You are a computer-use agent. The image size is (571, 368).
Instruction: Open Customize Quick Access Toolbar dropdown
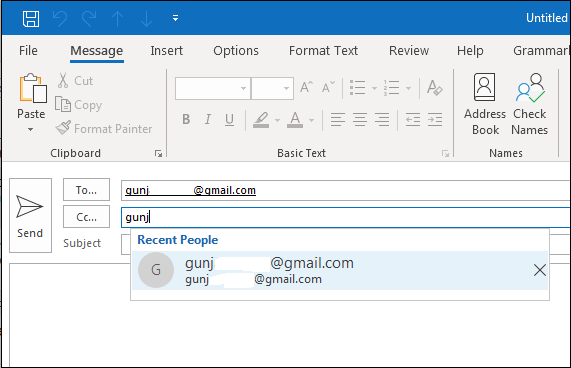(175, 18)
